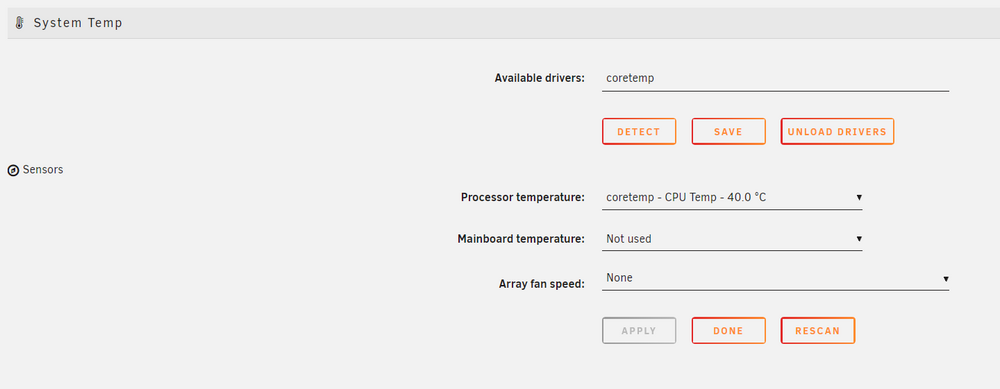
Task: Rescan sensors using the RESCAN button
Action: click(x=818, y=330)
